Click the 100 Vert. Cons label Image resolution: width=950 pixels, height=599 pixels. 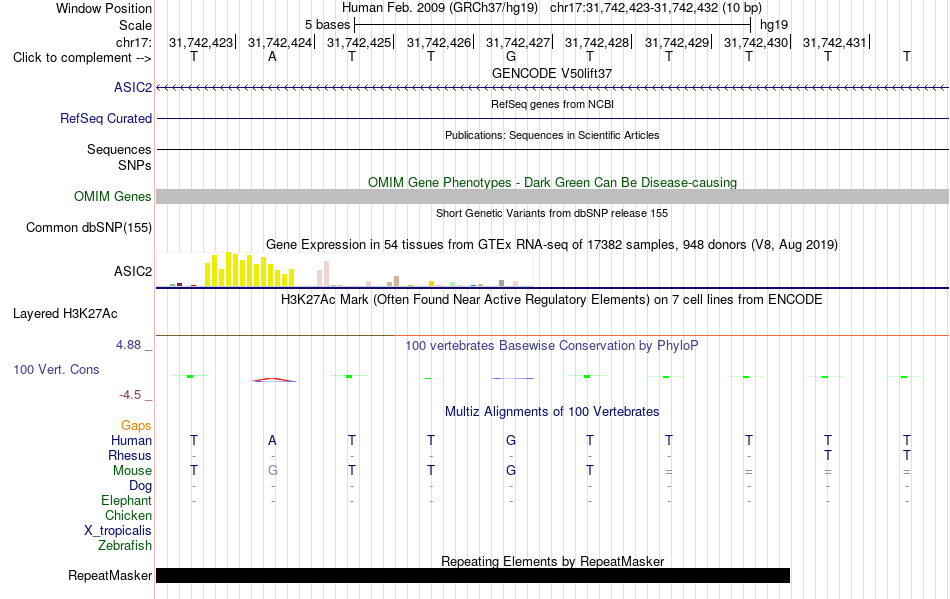(x=56, y=369)
